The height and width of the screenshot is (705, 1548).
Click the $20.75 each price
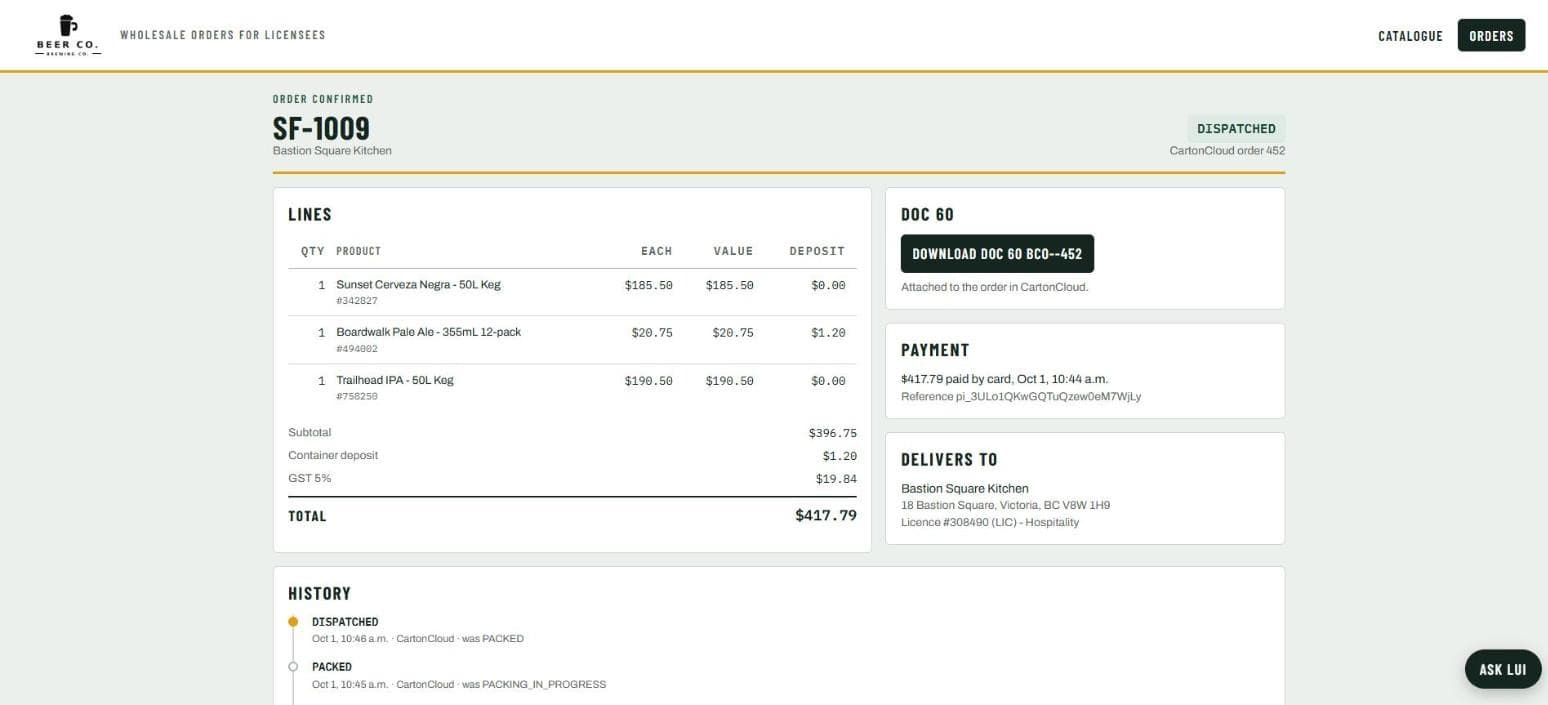pos(652,333)
